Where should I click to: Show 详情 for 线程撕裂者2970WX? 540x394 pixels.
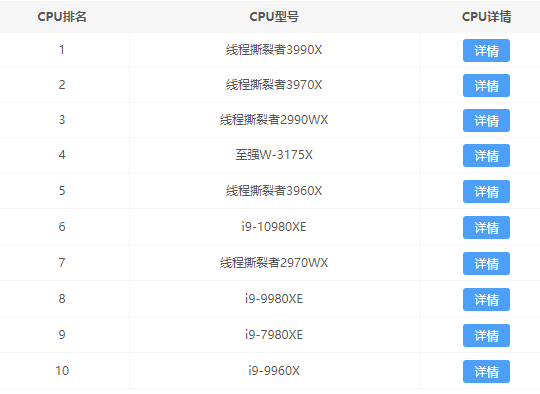(x=486, y=263)
